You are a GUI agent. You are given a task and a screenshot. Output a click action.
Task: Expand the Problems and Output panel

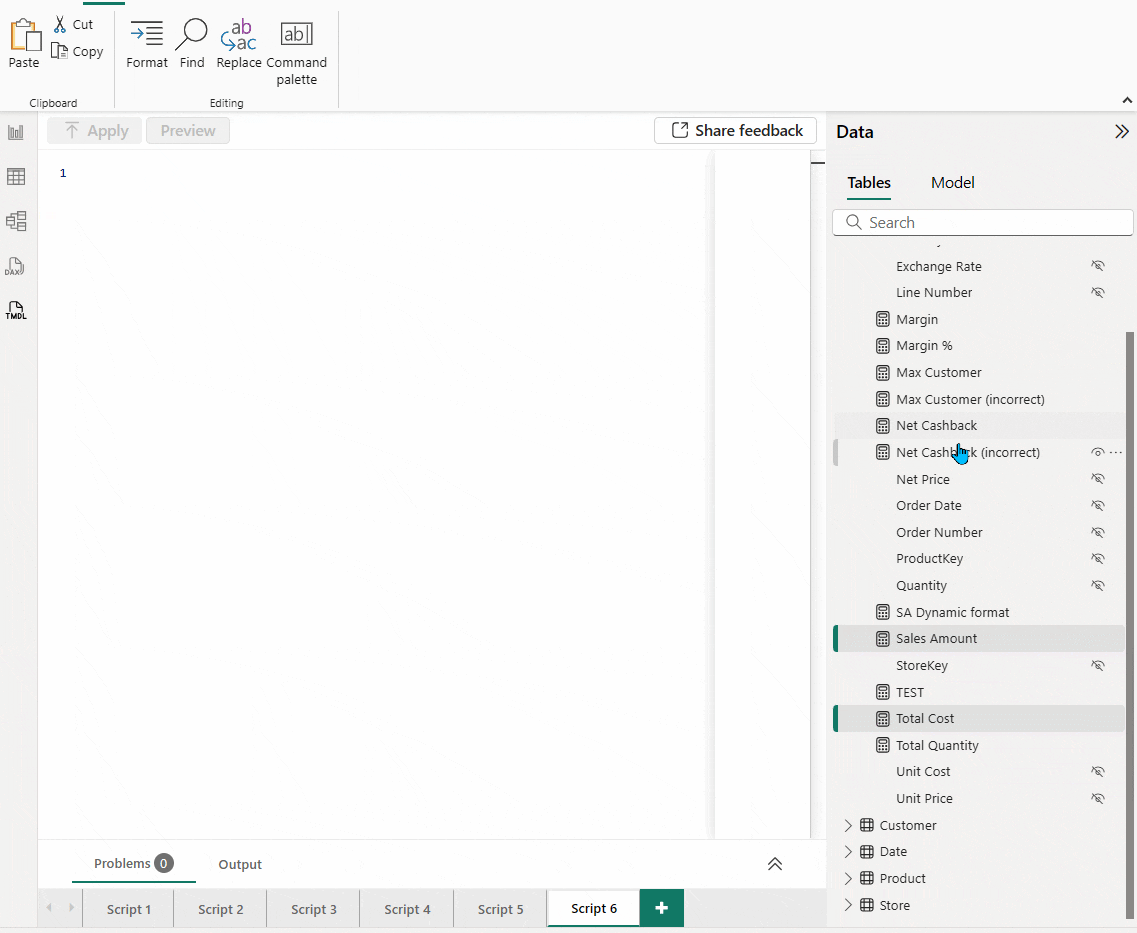tap(775, 863)
